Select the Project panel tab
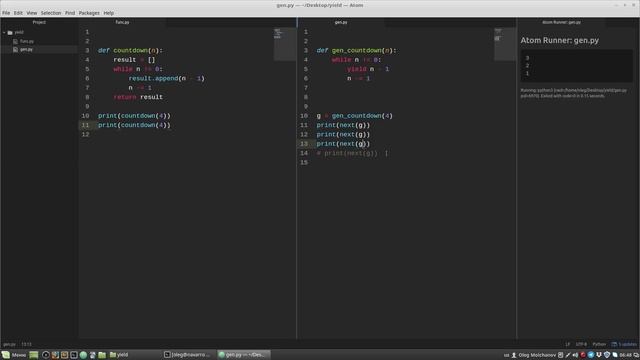Viewport: 640px width, 360px height. click(39, 22)
